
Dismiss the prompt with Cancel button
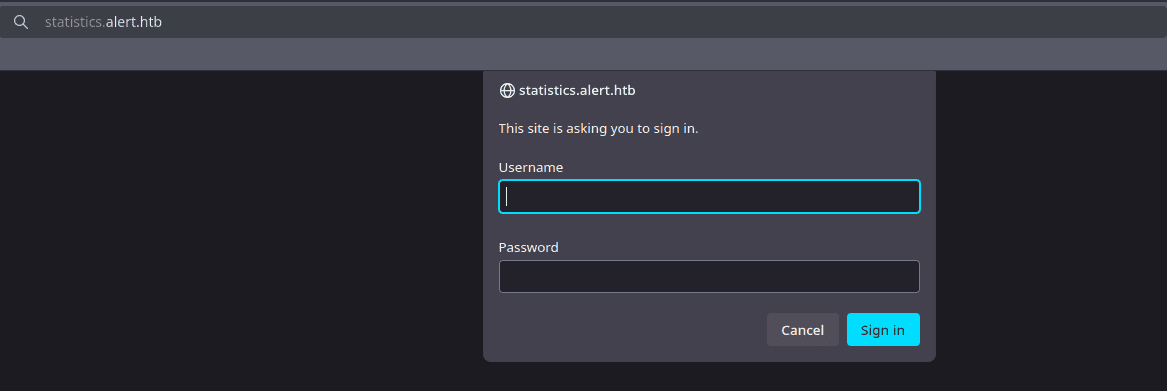coord(802,330)
